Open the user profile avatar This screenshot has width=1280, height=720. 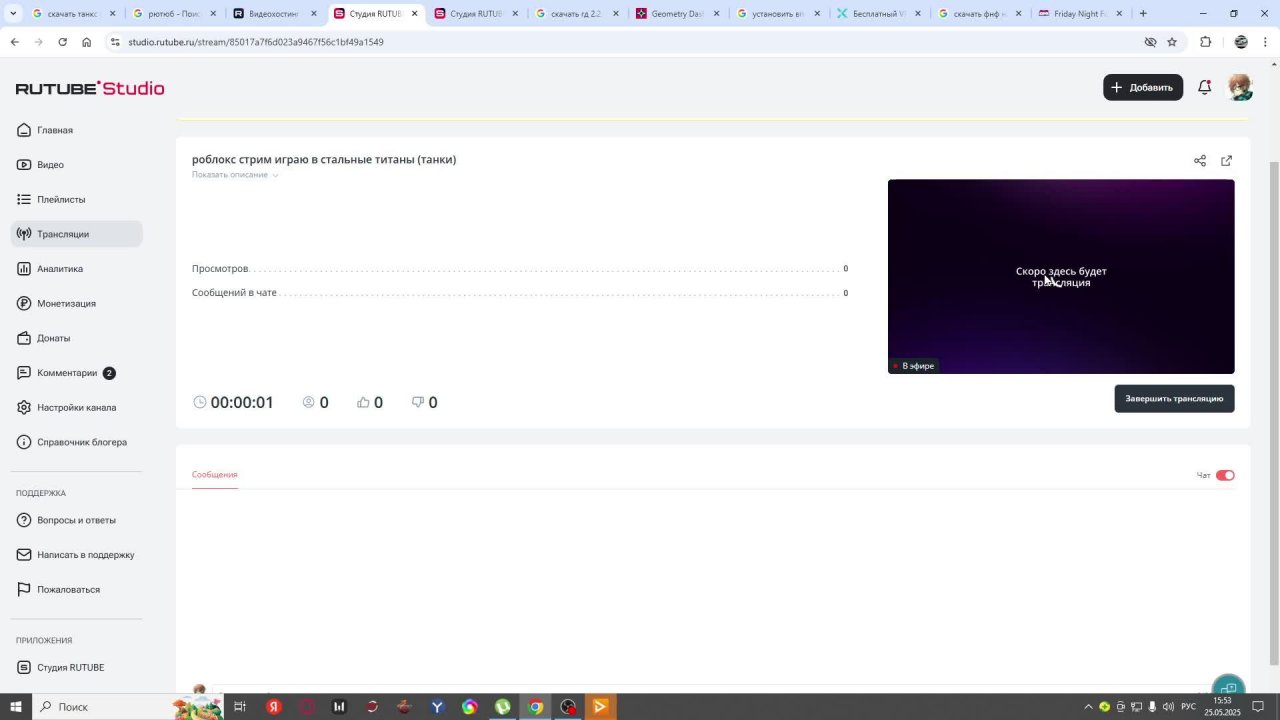[1240, 87]
